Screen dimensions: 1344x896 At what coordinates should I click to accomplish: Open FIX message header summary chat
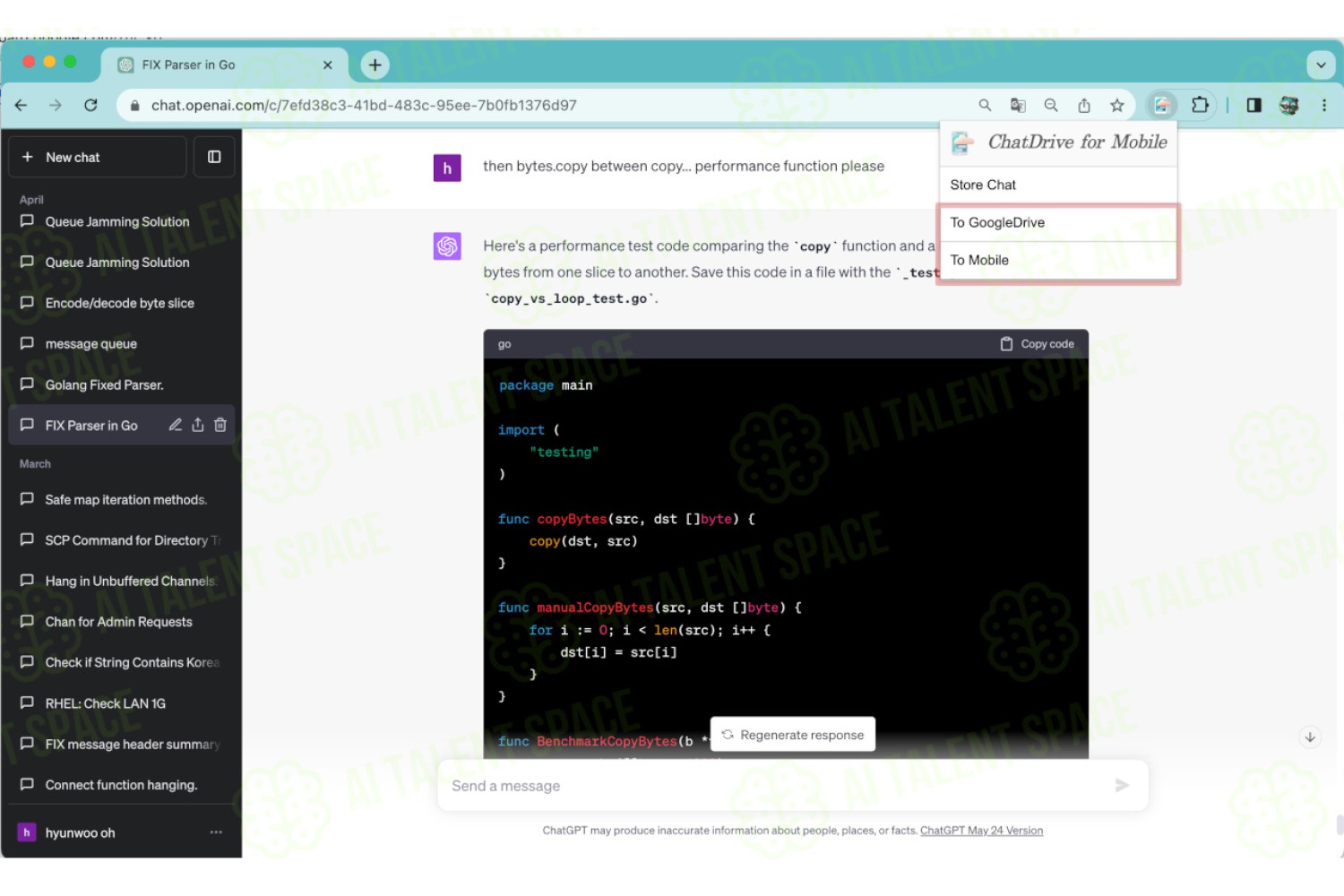pos(121,745)
